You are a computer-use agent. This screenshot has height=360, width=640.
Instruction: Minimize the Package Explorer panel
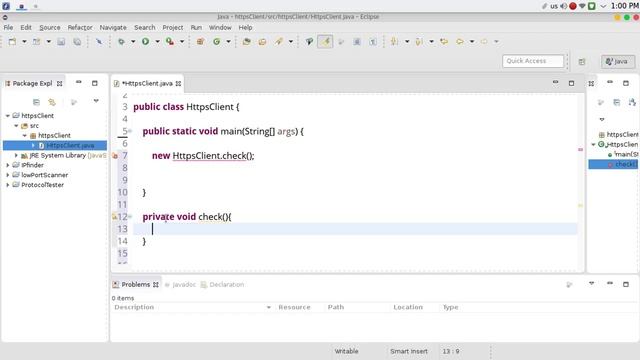click(79, 82)
